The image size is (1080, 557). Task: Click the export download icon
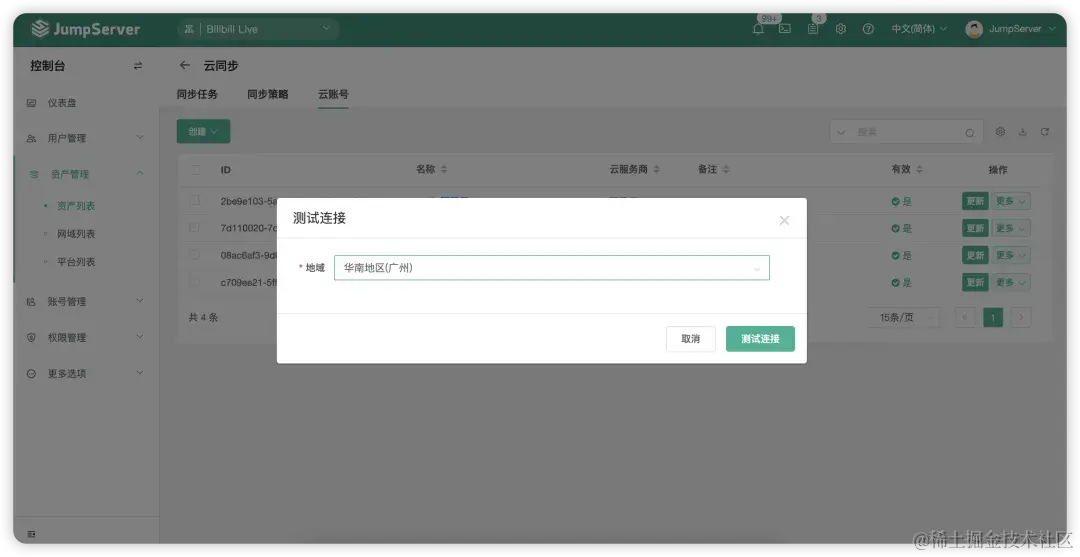click(x=1023, y=132)
